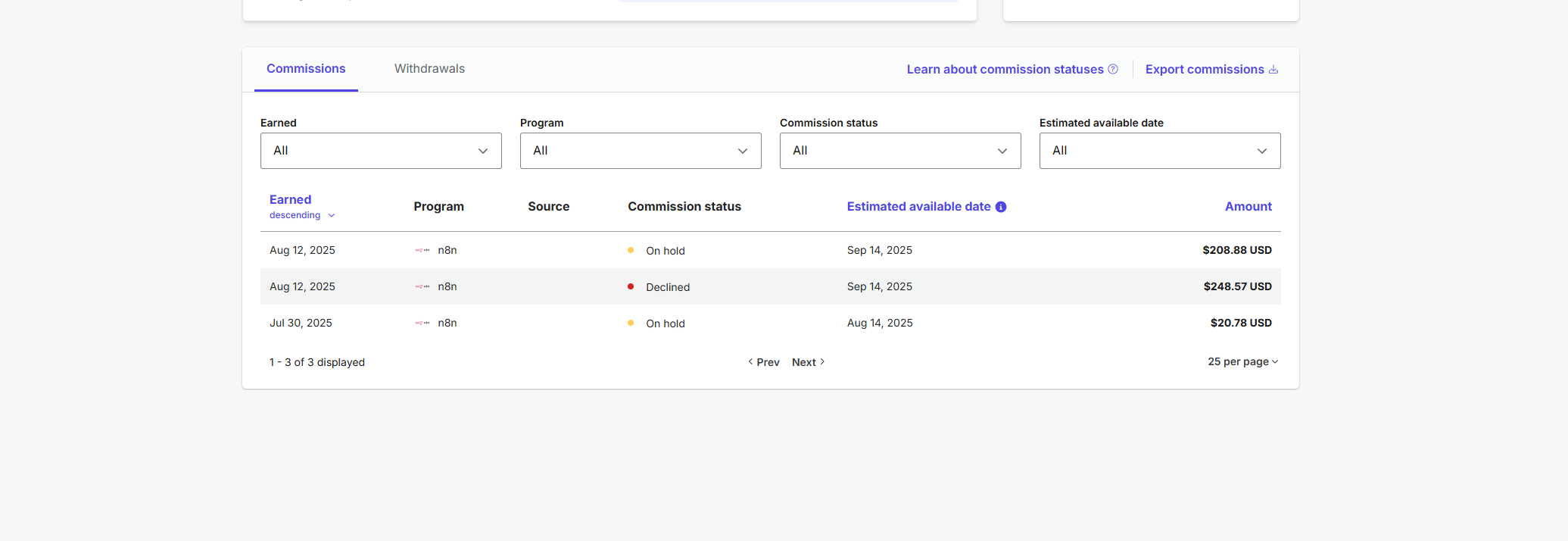
Task: Sort by the Amount column header
Action: [x=1248, y=207]
